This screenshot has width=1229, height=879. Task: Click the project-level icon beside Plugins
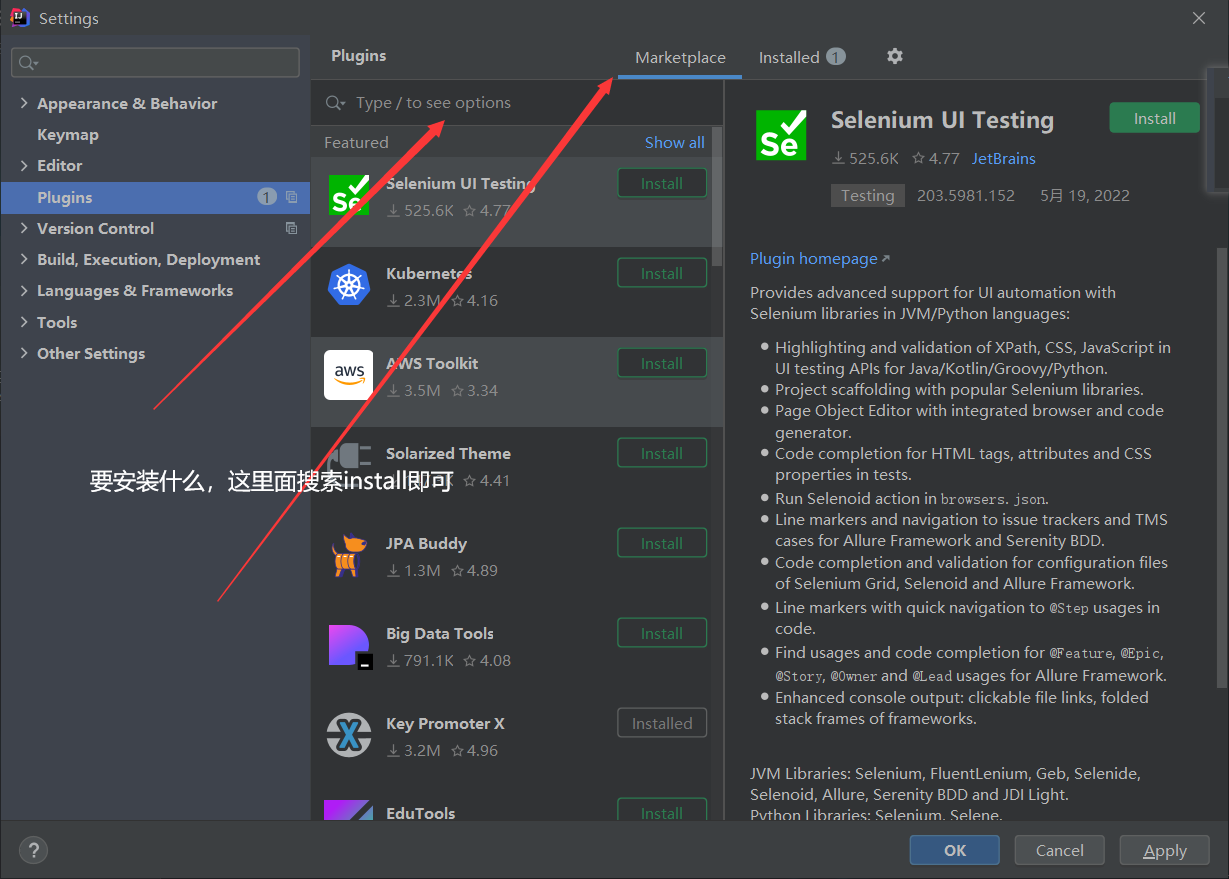291,197
